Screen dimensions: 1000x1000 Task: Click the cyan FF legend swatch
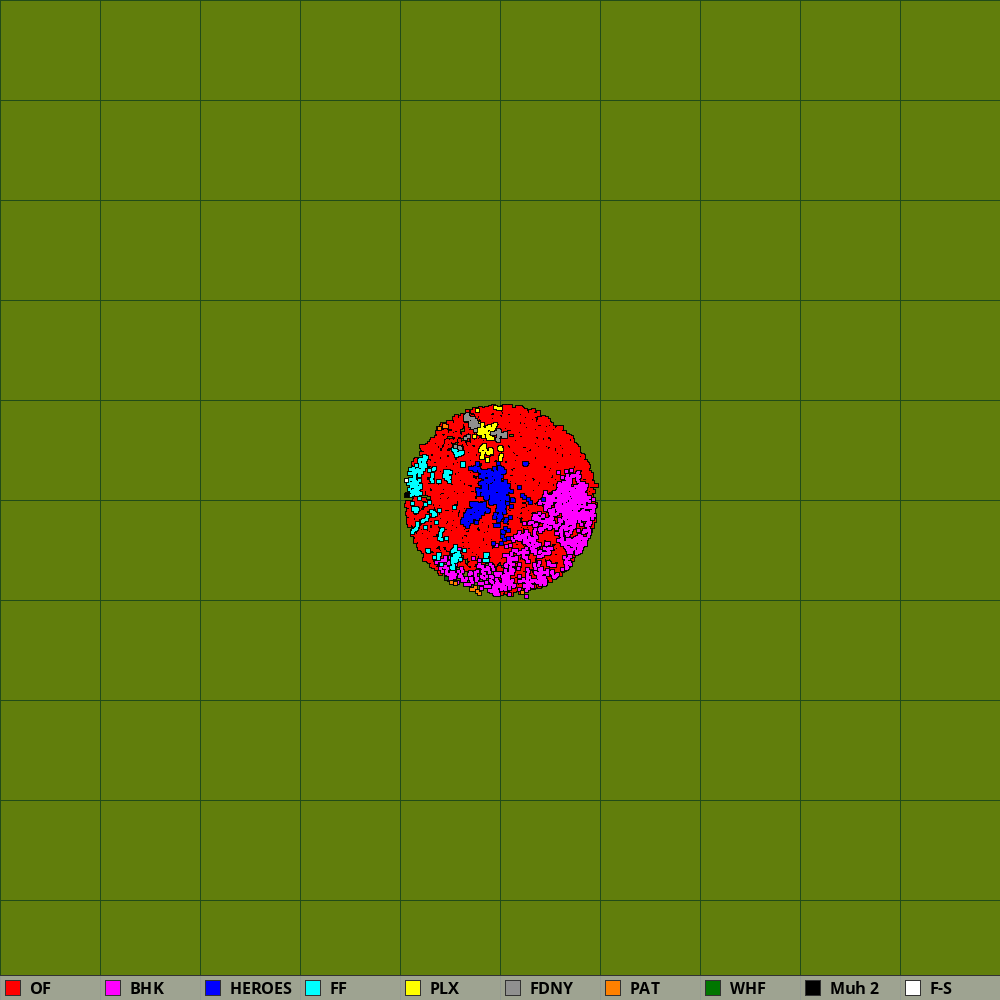coord(313,988)
